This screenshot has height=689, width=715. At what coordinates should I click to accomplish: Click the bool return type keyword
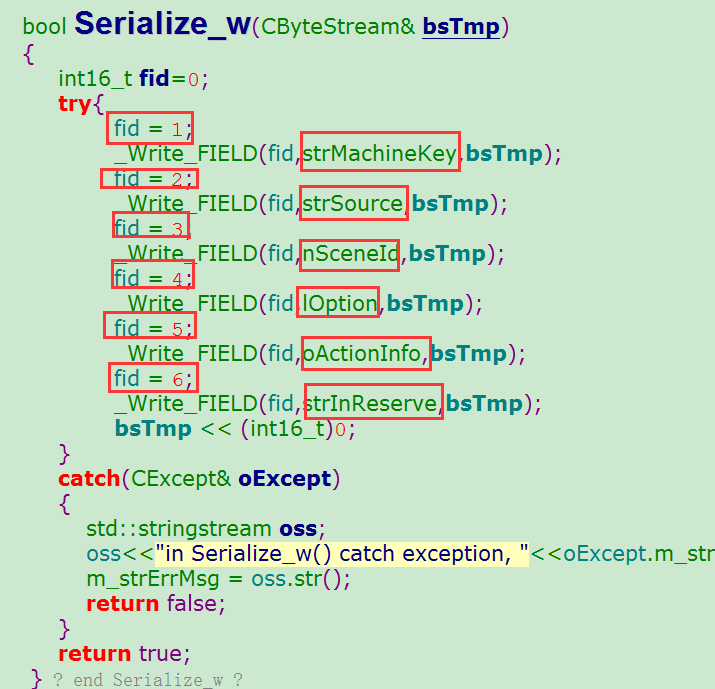pyautogui.click(x=45, y=26)
